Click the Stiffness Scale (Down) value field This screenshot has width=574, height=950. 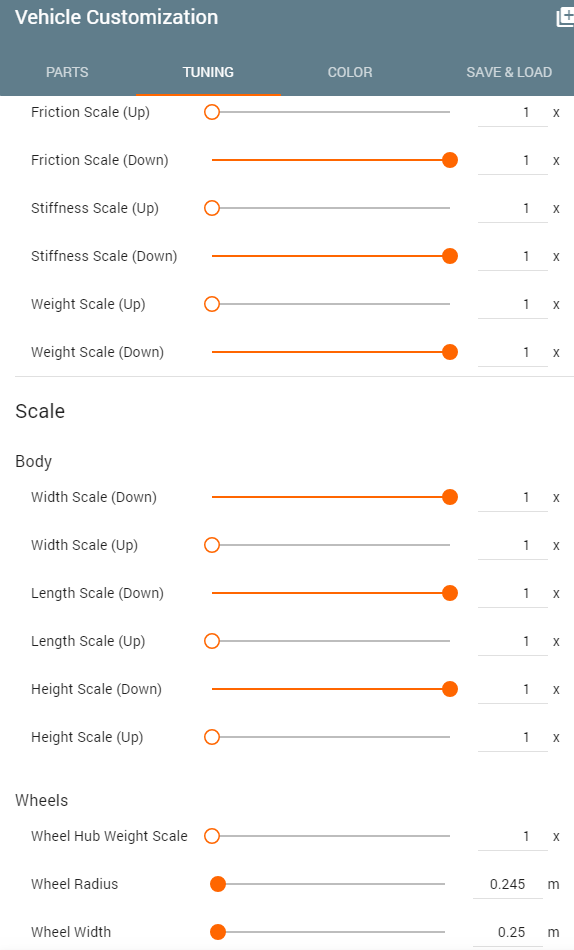pos(513,256)
